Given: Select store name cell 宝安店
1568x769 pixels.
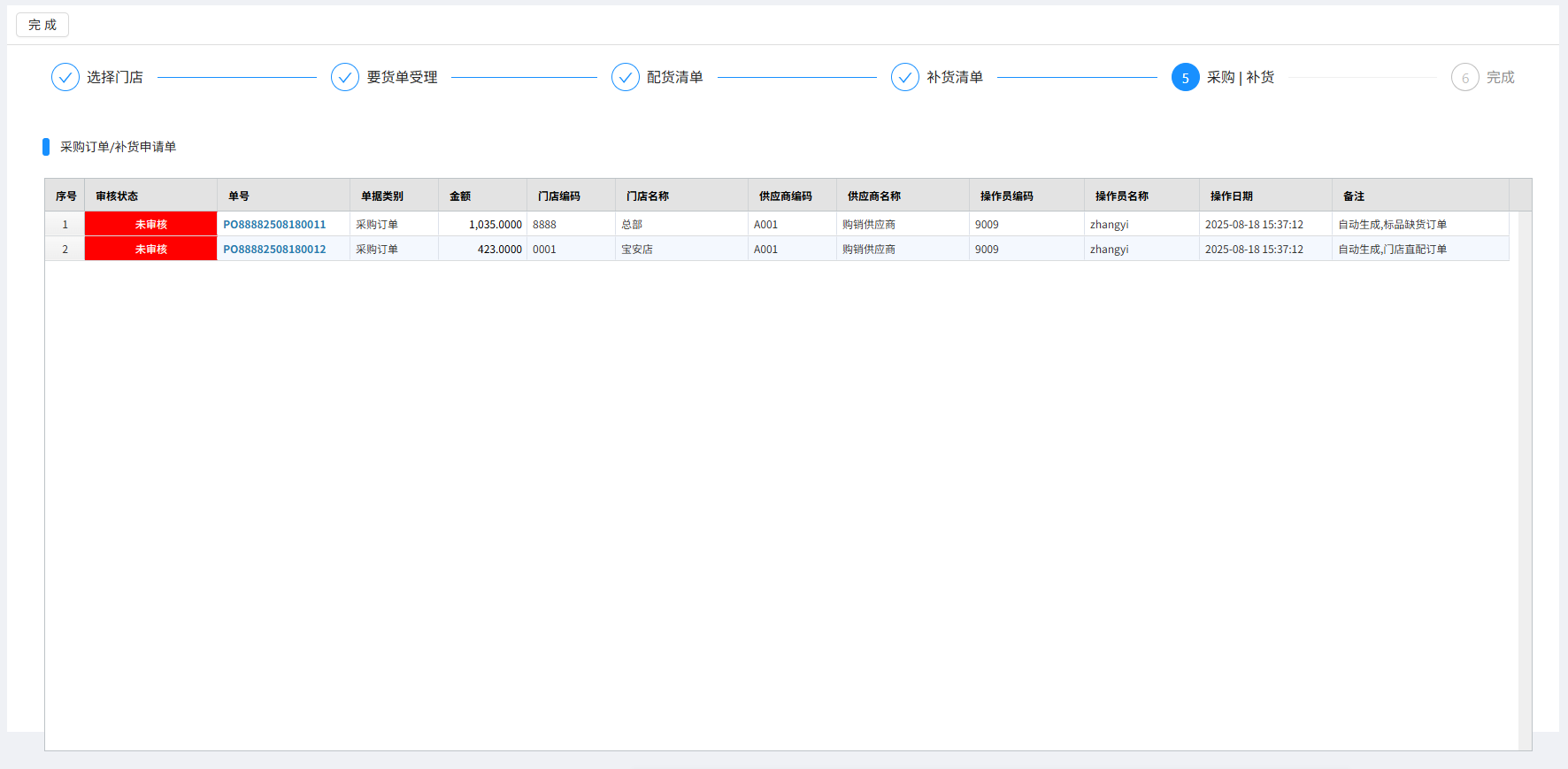Looking at the screenshot, I should [x=682, y=249].
